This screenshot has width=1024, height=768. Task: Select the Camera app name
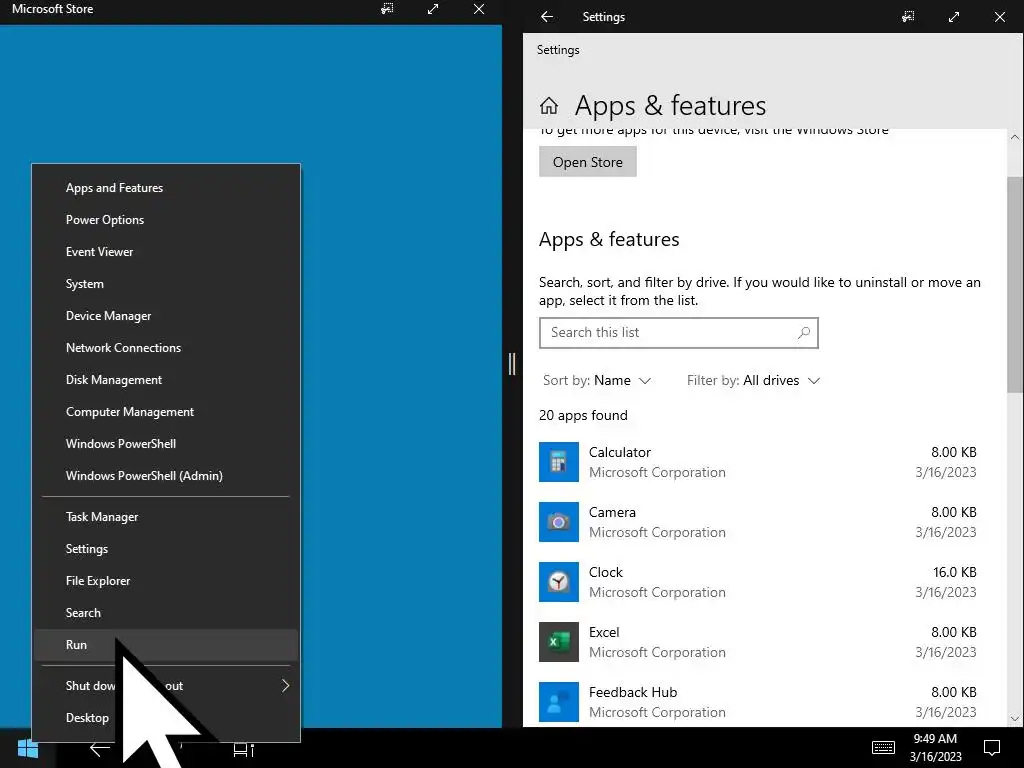tap(612, 513)
